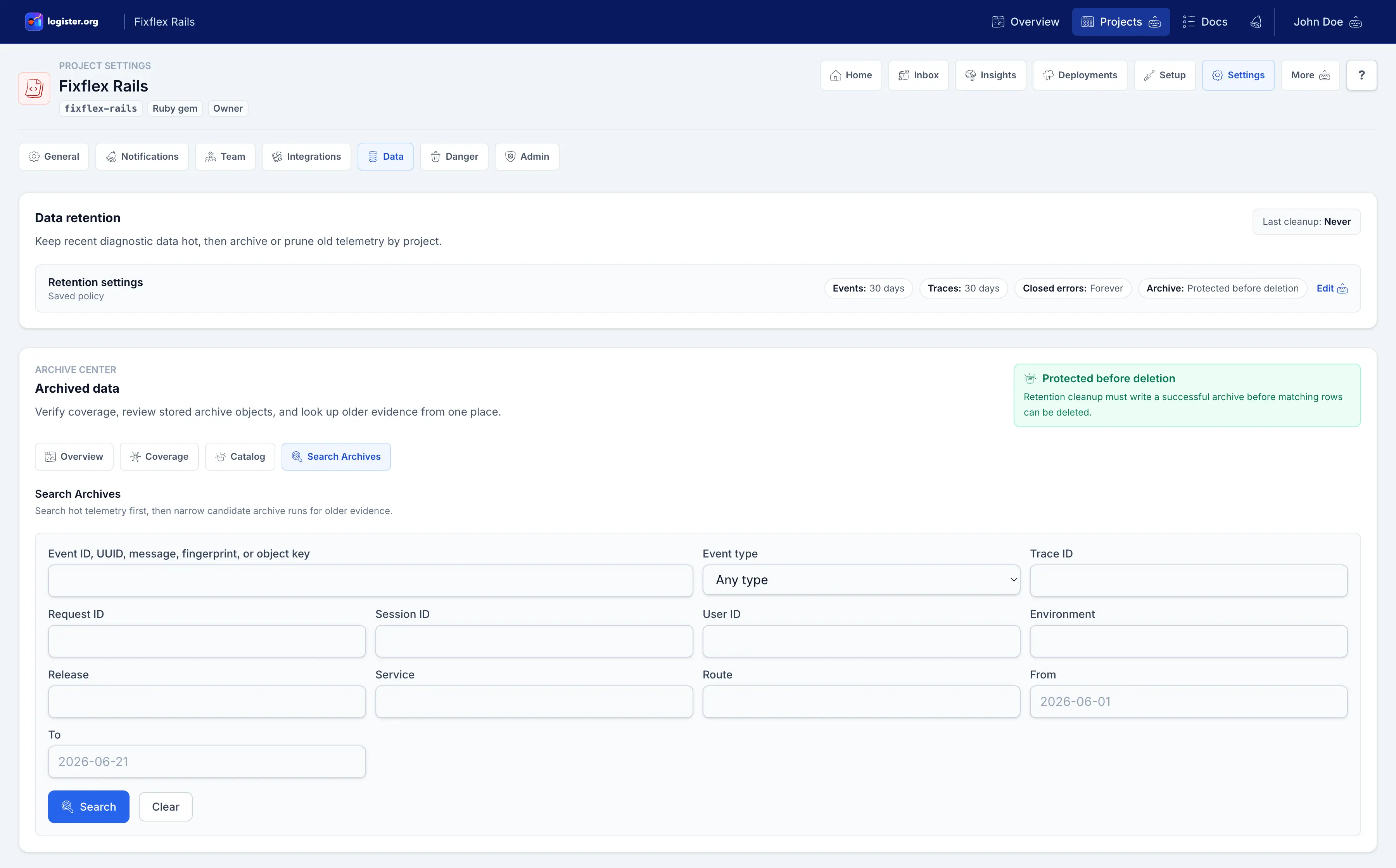Expand the Edit retention settings control
This screenshot has height=868, width=1396.
(x=1332, y=288)
